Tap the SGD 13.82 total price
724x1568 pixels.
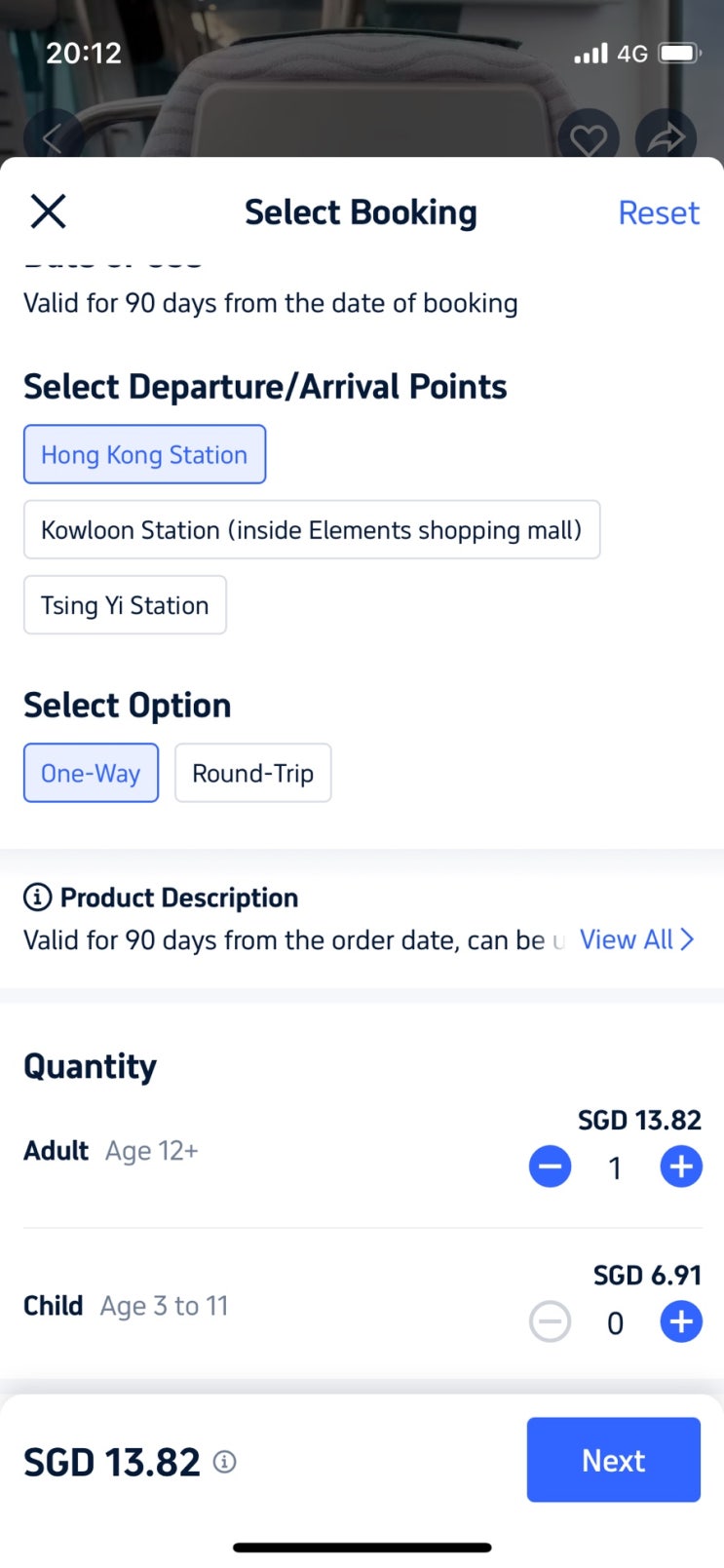(112, 1463)
